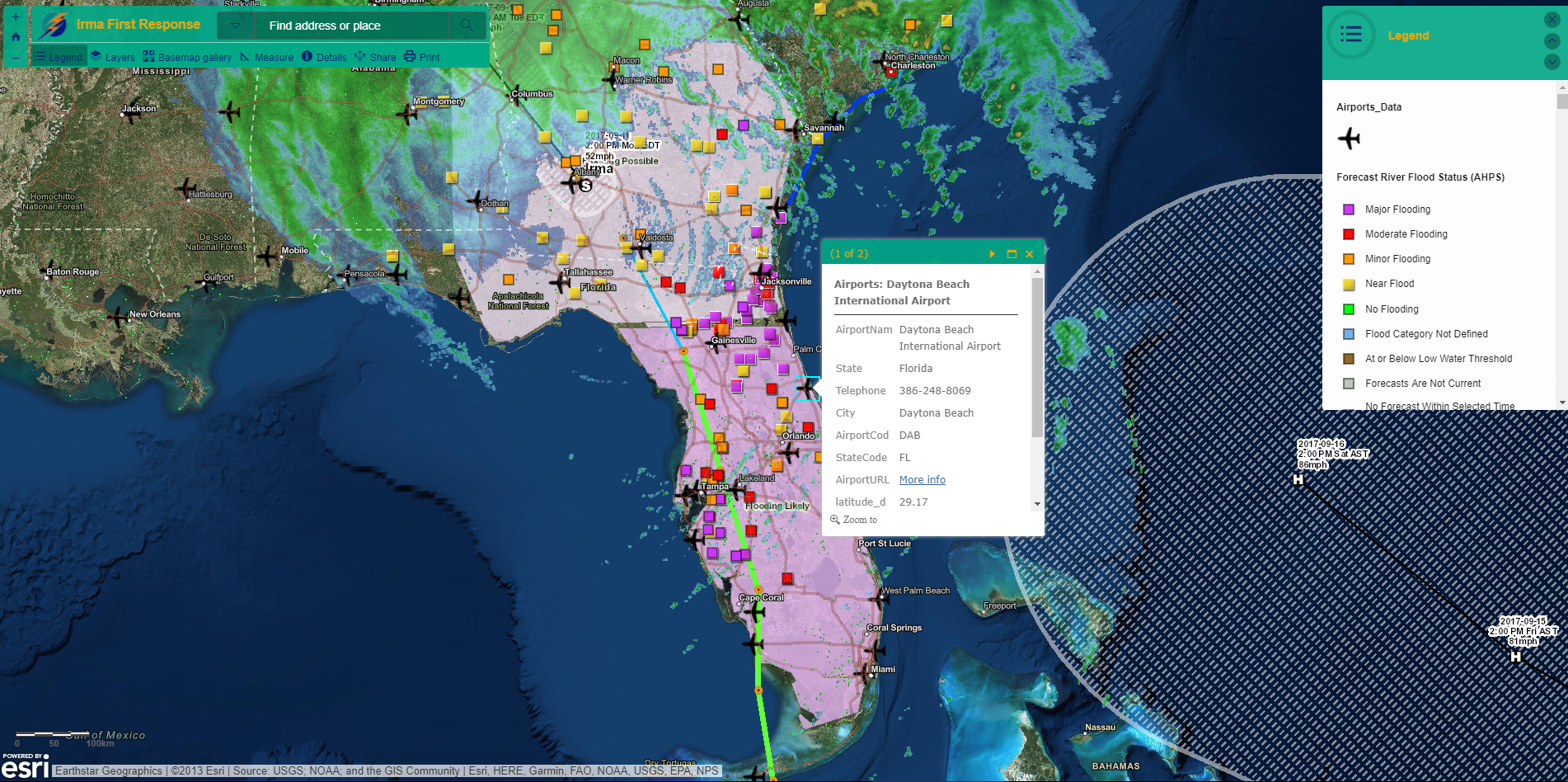
Task: Select the Measure tool
Action: tap(266, 57)
